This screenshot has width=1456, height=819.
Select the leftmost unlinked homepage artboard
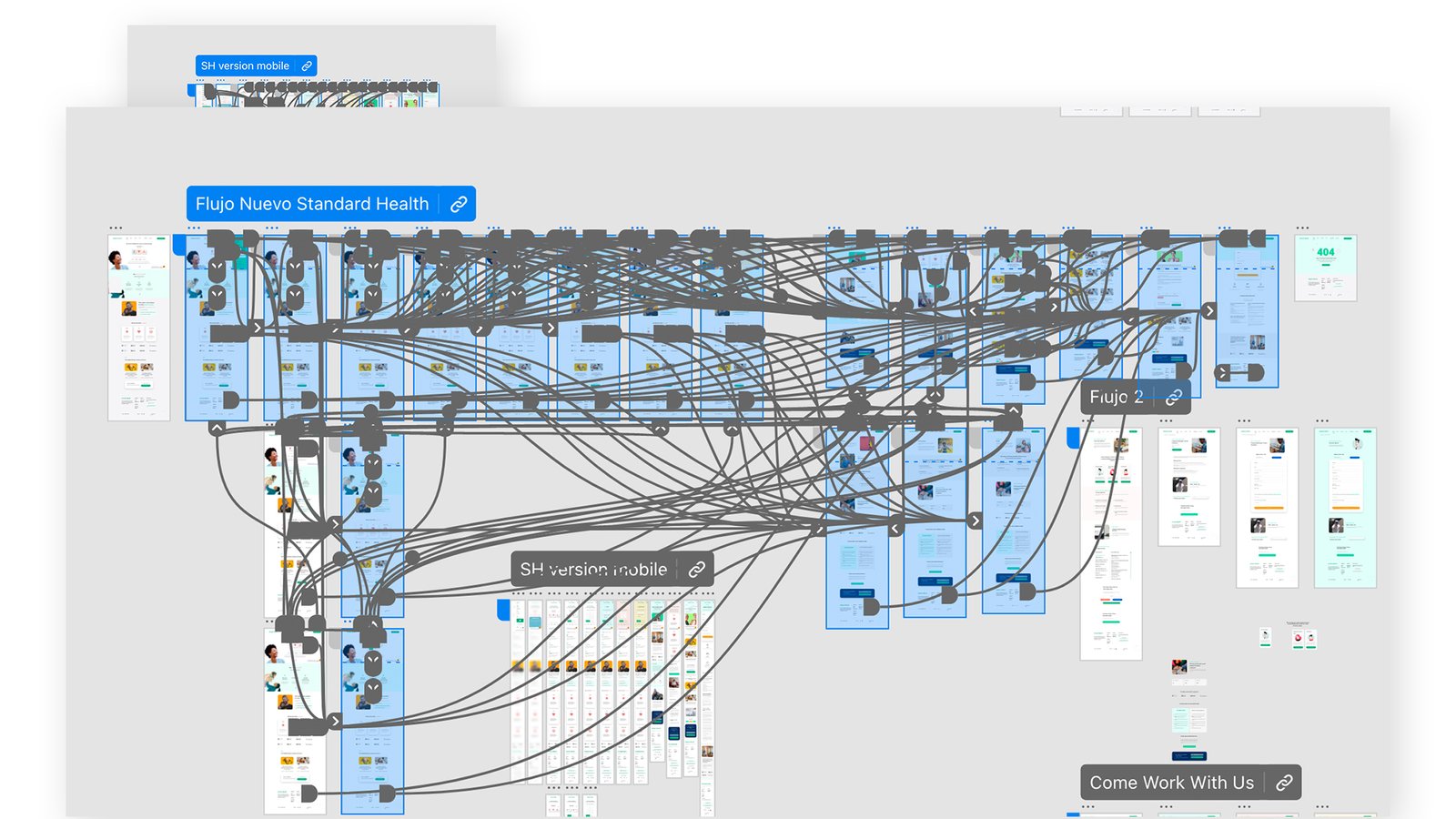[x=138, y=328]
